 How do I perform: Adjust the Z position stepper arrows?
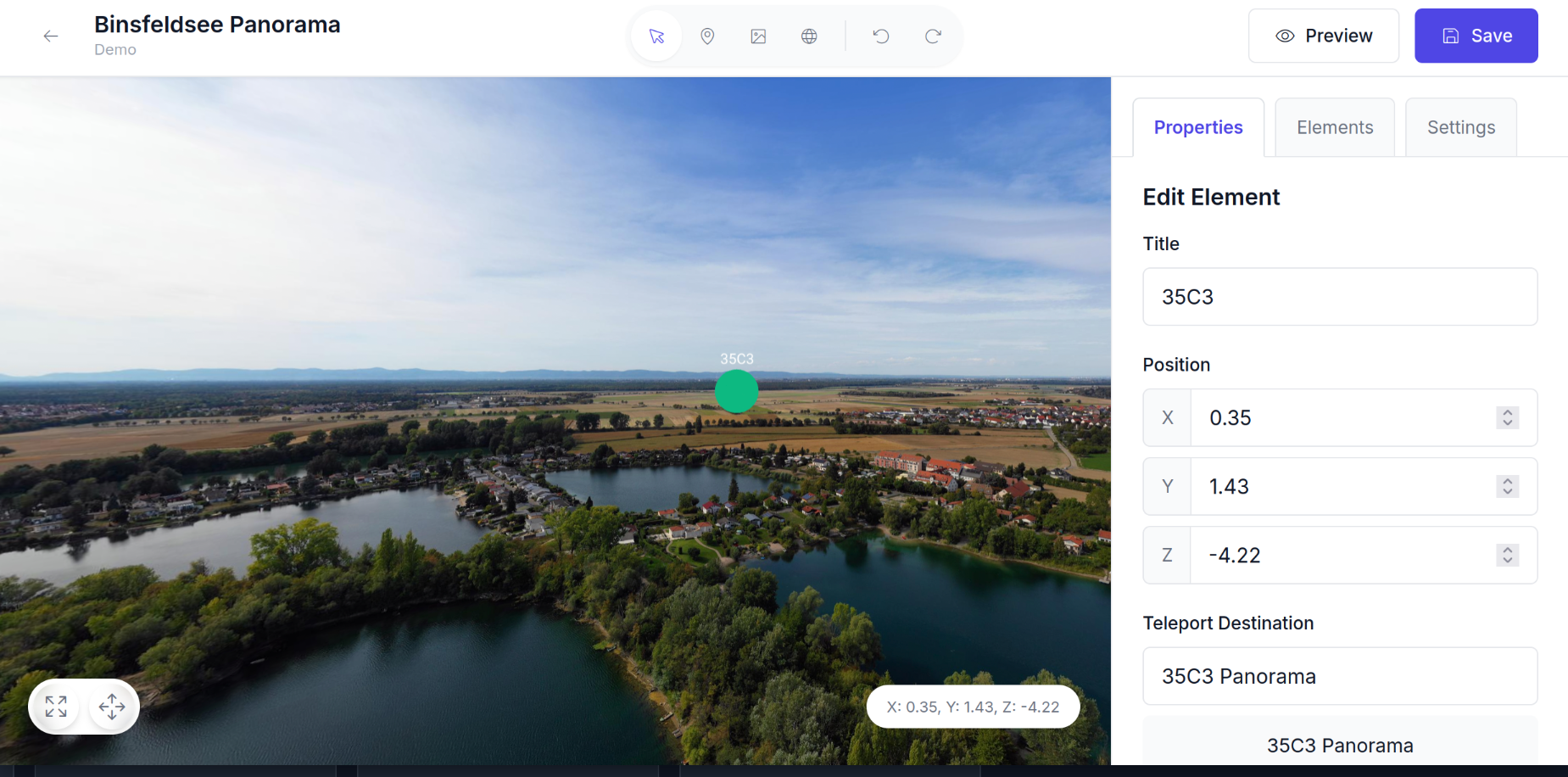point(1507,555)
